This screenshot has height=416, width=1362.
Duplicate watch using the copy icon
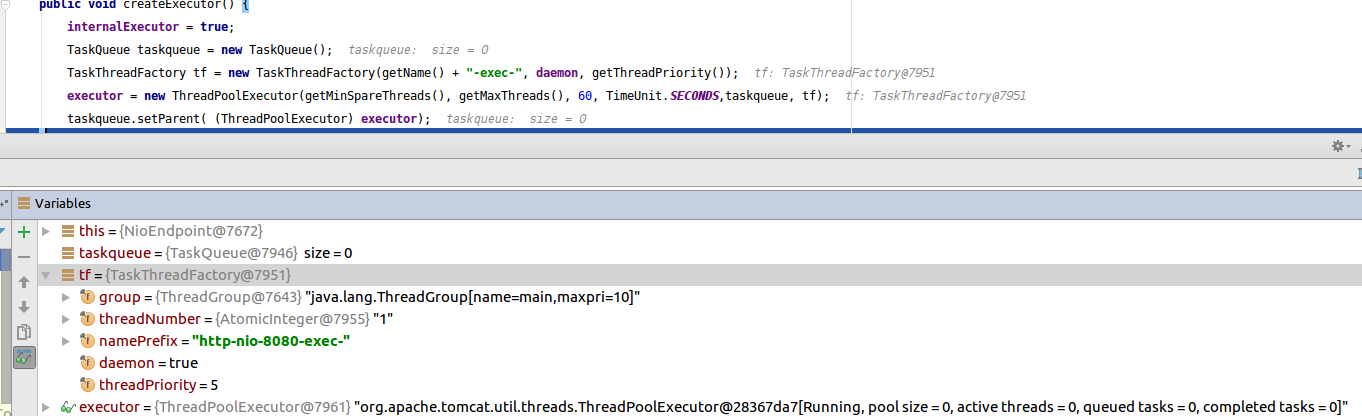25,332
